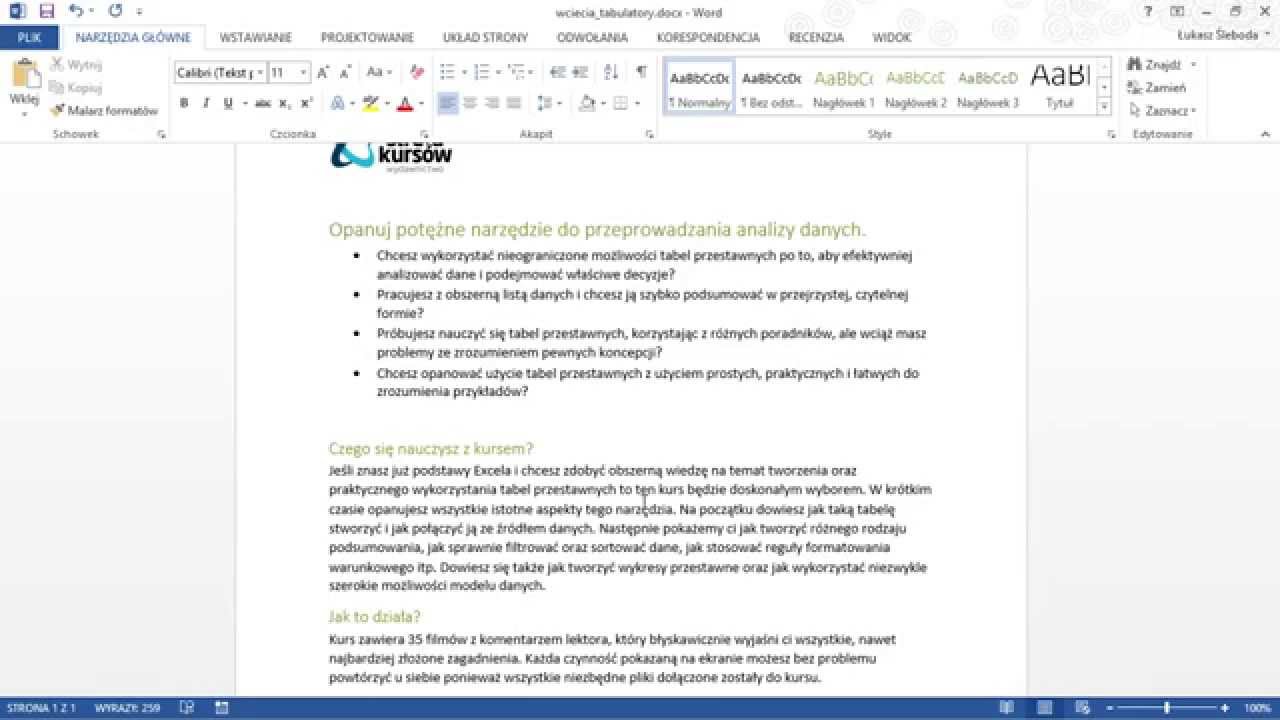
Task: Switch to WSTAWIANIE tab
Action: (x=255, y=37)
